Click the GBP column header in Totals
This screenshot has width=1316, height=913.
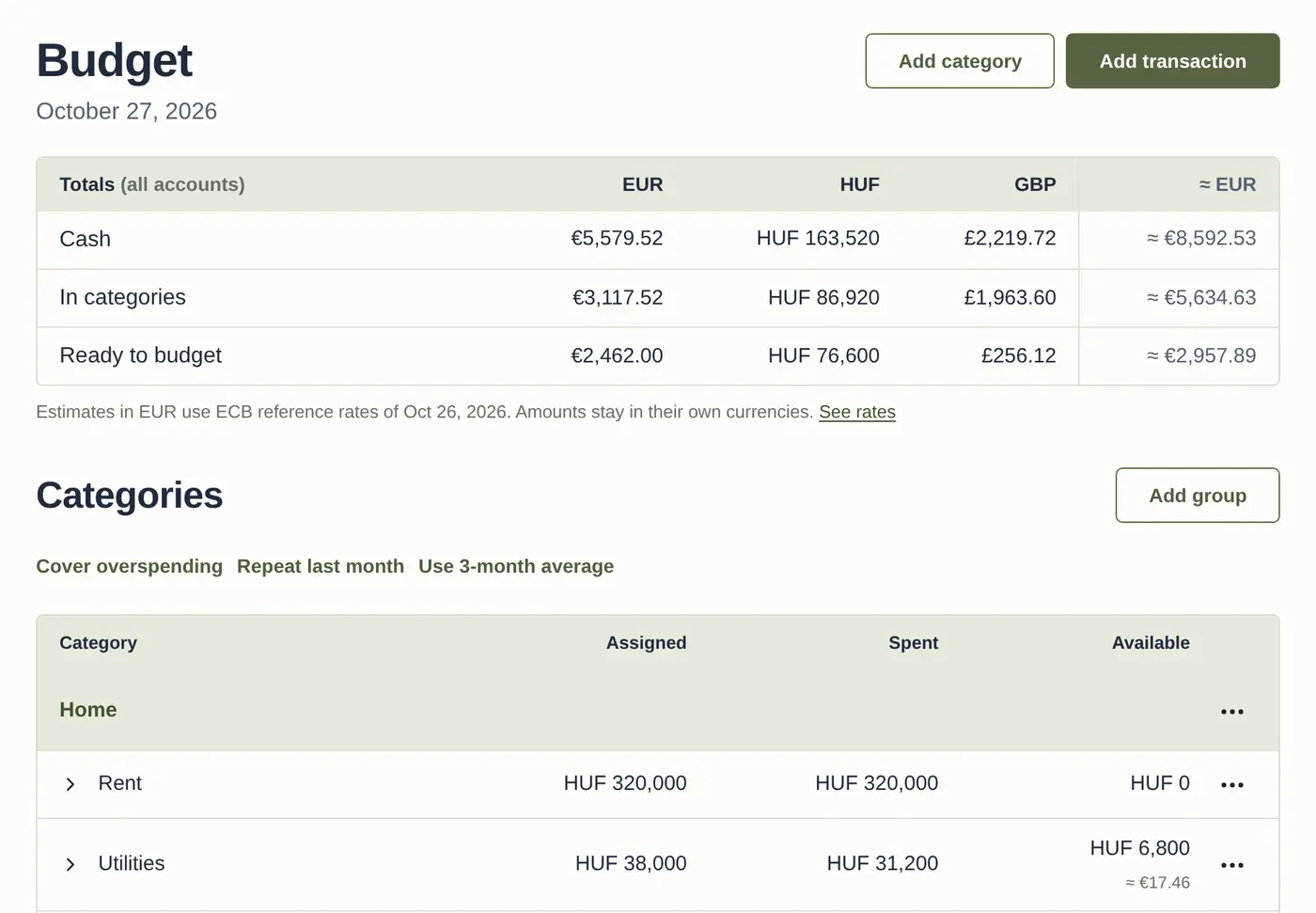(1035, 185)
